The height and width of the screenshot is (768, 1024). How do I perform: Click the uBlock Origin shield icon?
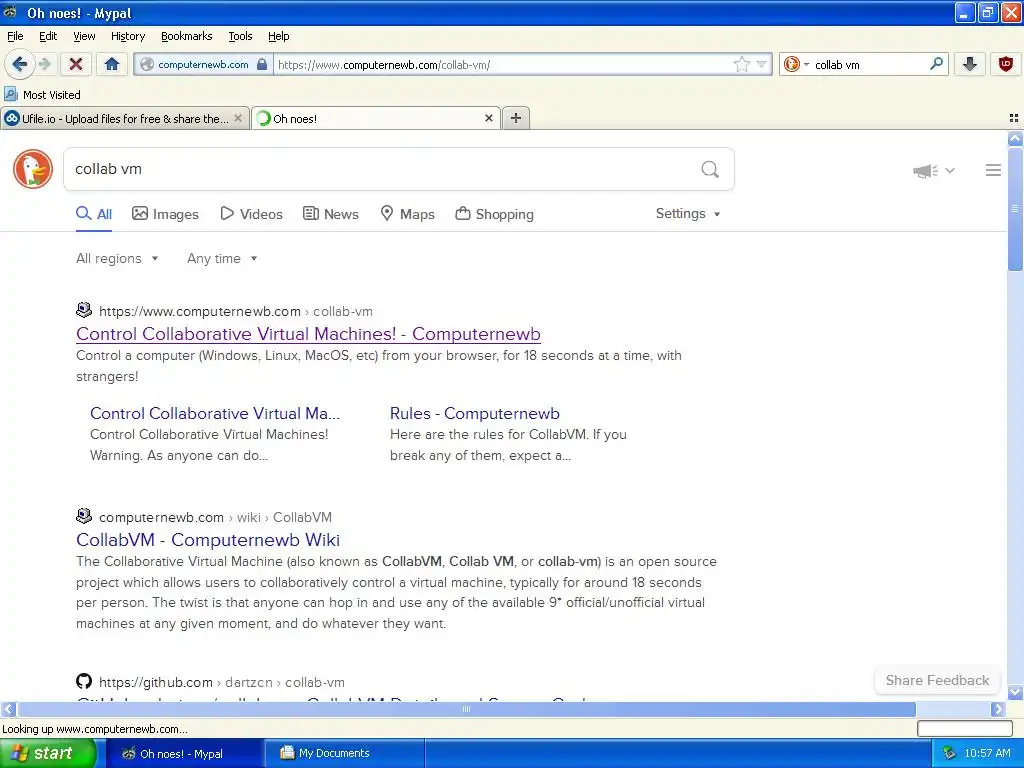pyautogui.click(x=1006, y=64)
